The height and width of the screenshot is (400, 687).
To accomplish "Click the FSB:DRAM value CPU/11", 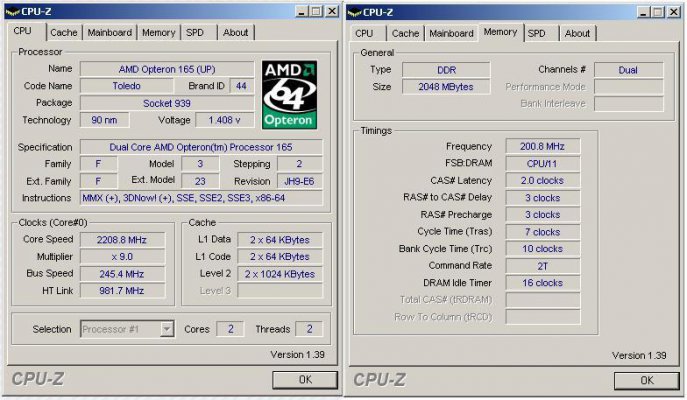I will (x=543, y=163).
